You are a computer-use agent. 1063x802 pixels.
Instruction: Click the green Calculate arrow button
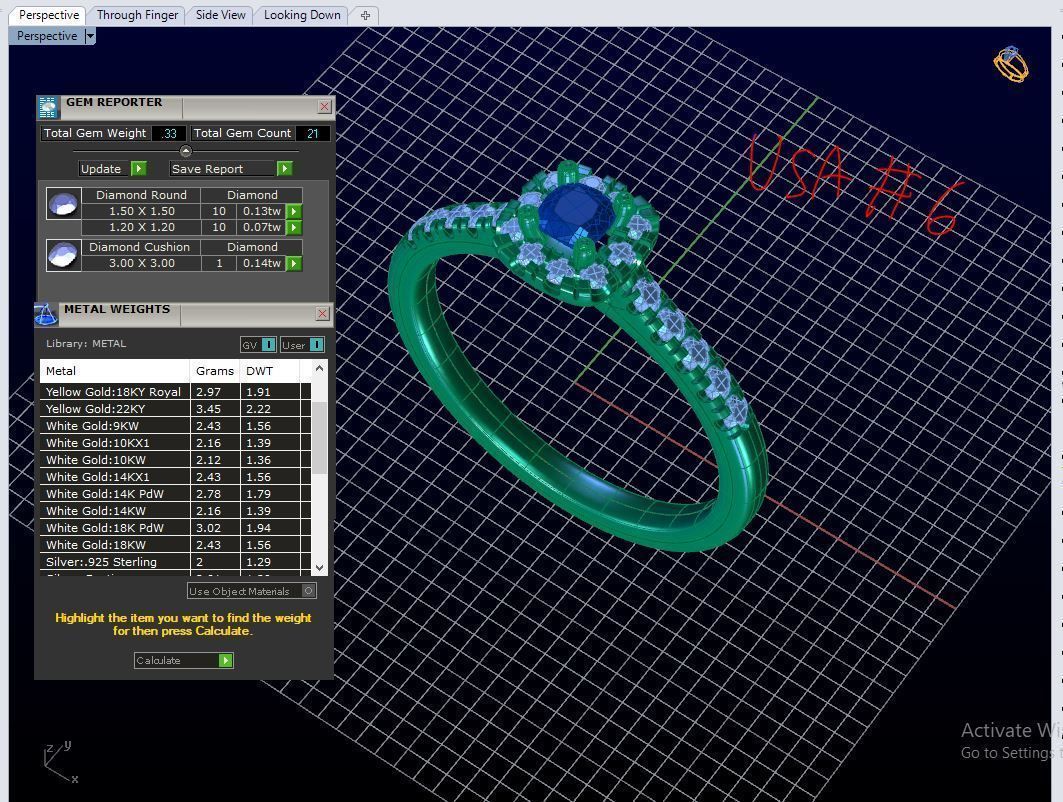226,660
